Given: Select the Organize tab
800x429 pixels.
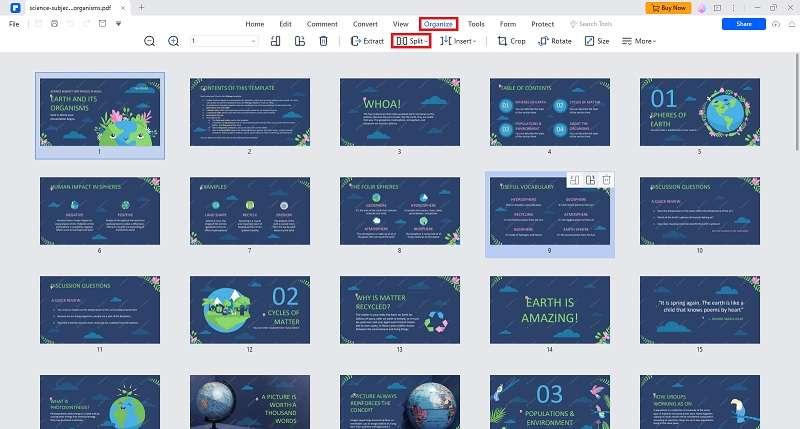Looking at the screenshot, I should (438, 24).
